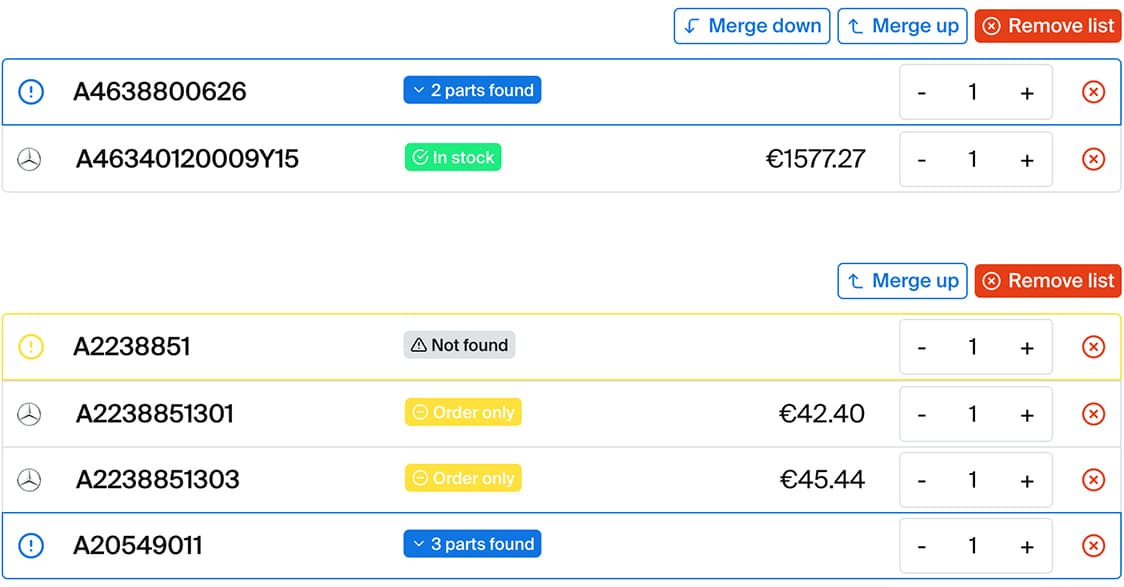1124x587 pixels.
Task: Click the quantity value for A20549011
Action: click(x=973, y=545)
